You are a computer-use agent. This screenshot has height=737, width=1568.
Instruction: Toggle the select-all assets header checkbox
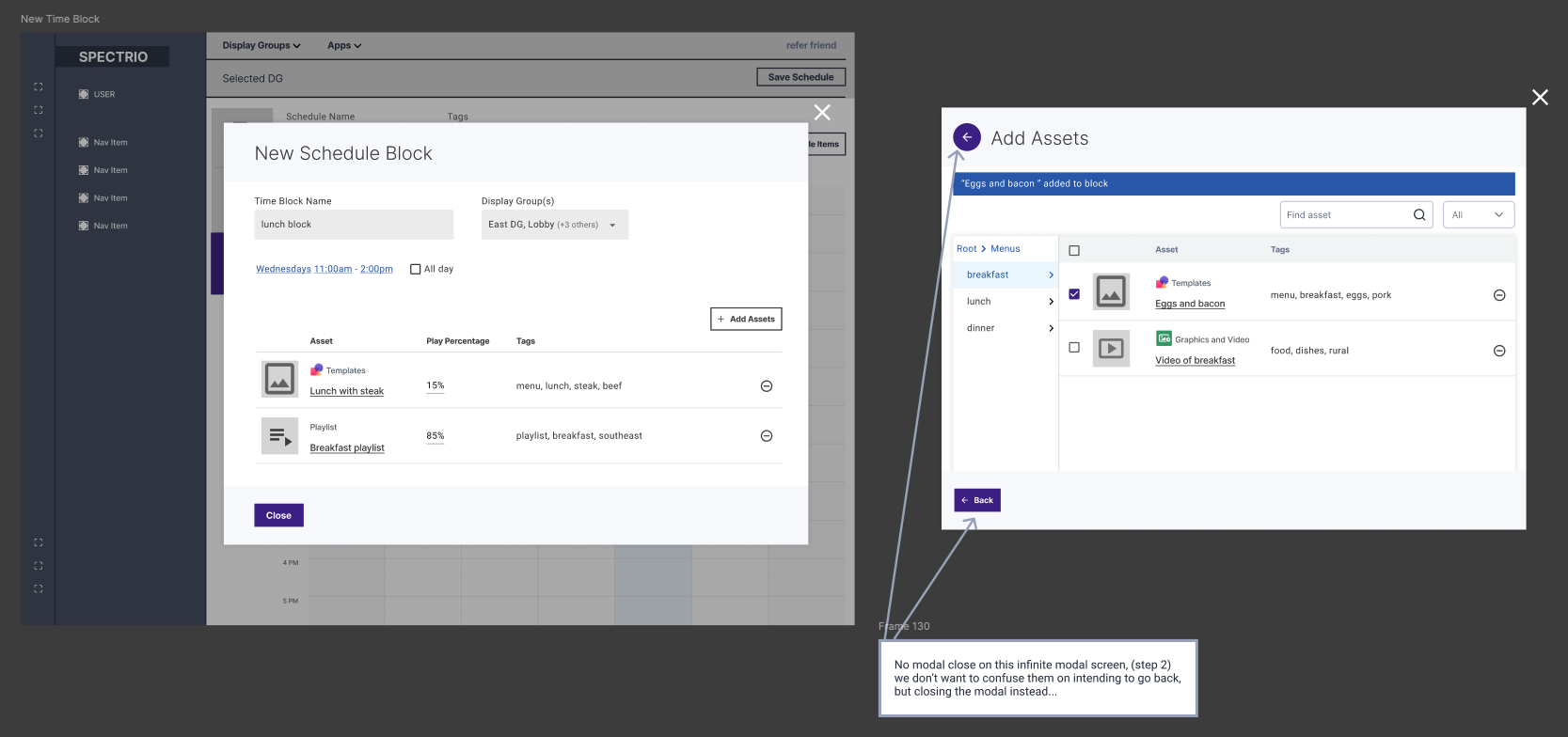1074,250
